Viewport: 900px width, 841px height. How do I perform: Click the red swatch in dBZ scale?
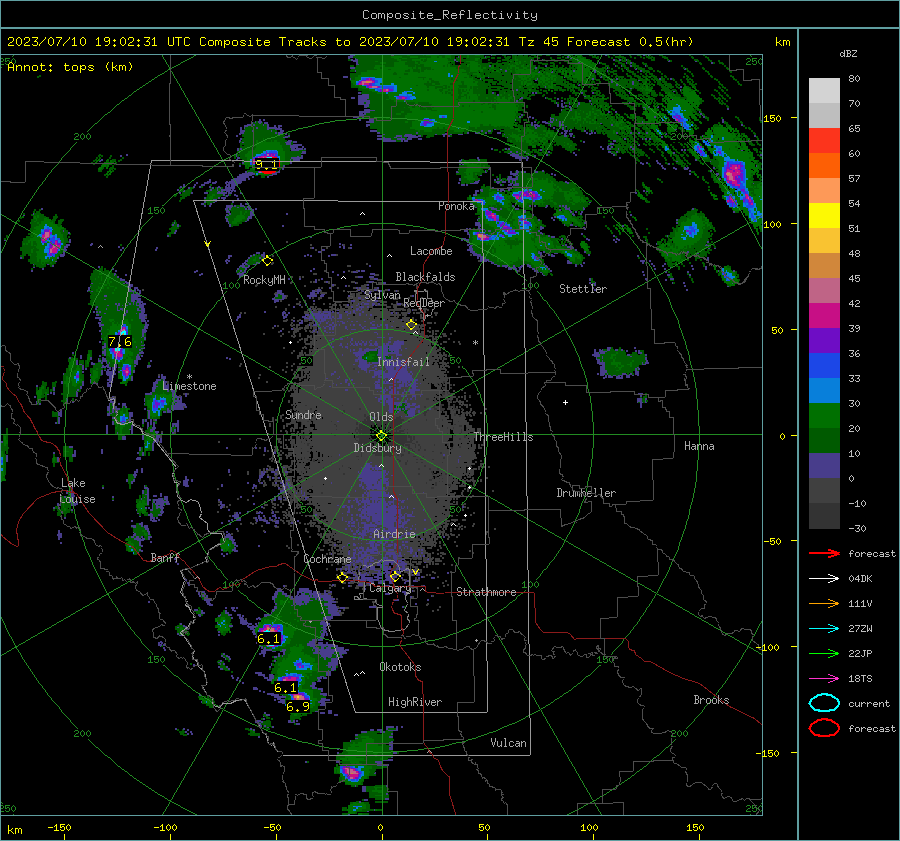coord(824,141)
